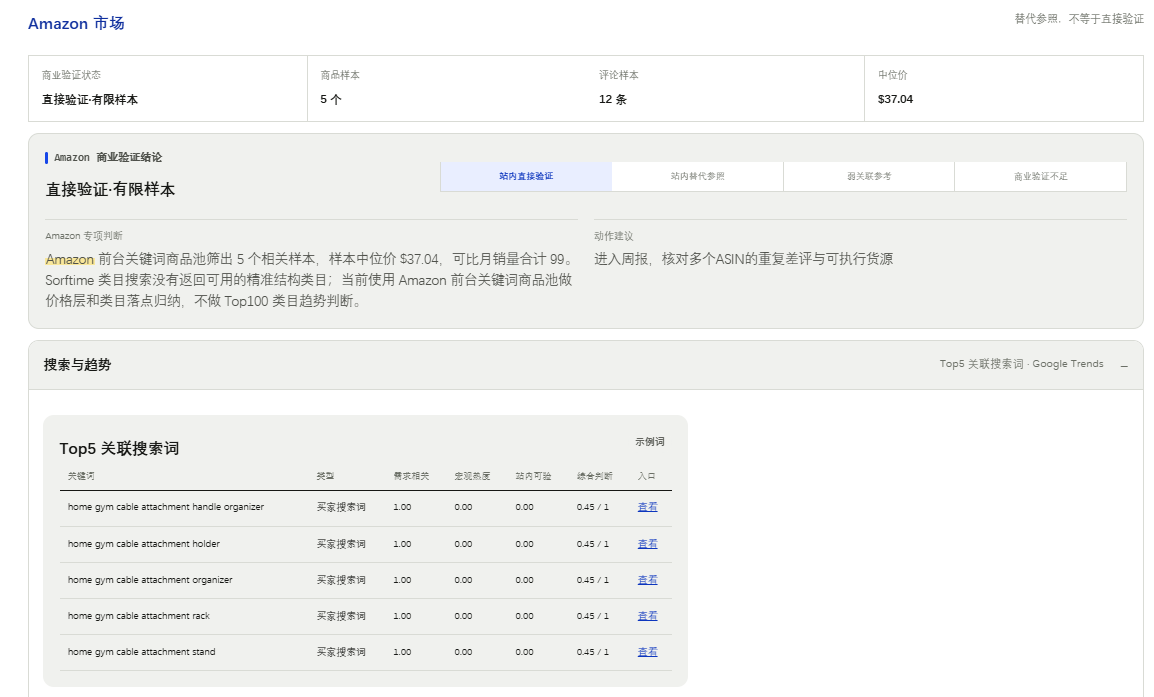
Task: Click the 入口 column header
Action: [646, 476]
